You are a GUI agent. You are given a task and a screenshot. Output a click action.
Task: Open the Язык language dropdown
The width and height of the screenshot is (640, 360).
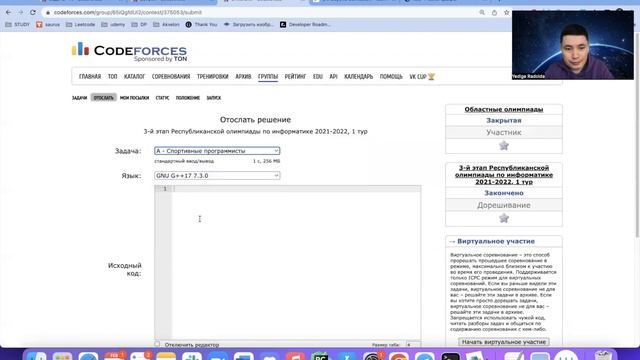(x=217, y=176)
